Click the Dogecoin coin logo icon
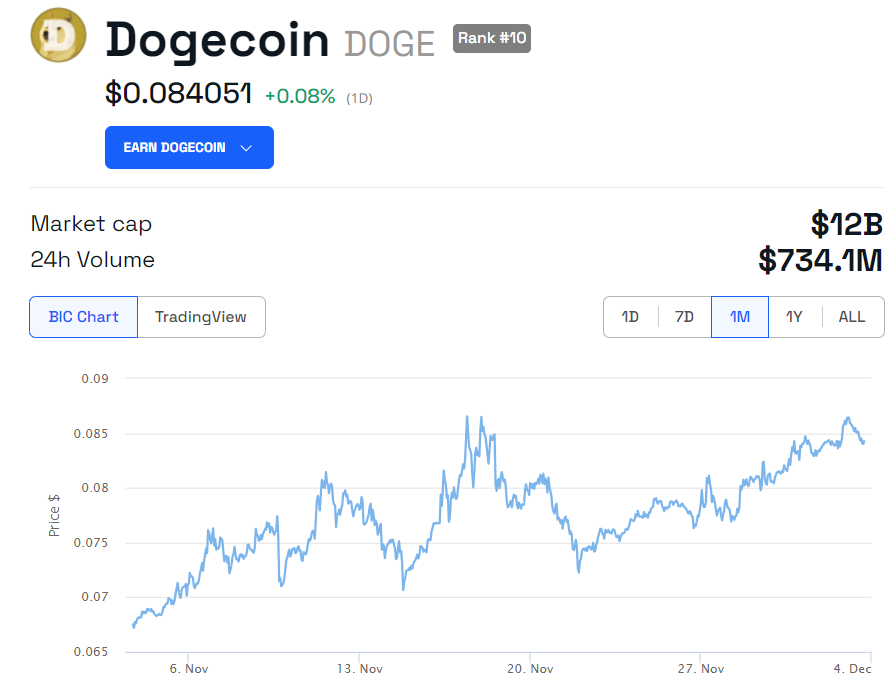 pos(58,35)
